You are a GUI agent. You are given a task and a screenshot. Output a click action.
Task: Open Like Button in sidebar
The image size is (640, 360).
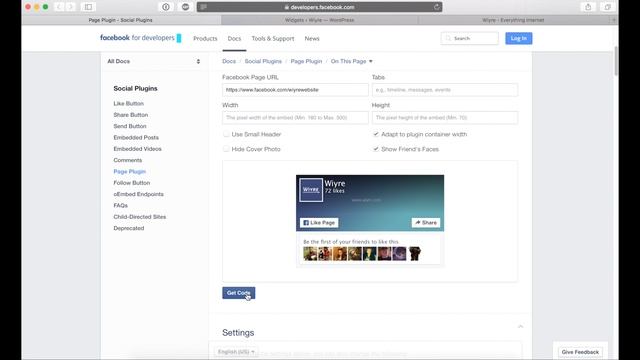pos(129,104)
